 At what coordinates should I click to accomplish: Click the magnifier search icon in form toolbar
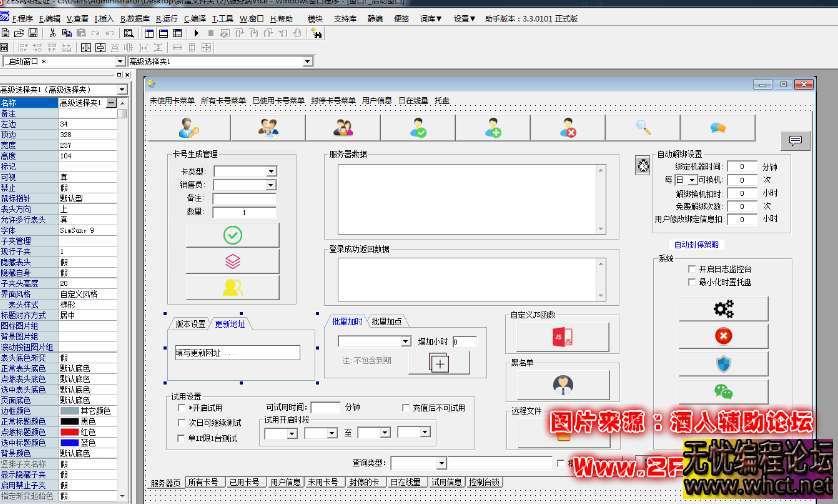tap(643, 128)
